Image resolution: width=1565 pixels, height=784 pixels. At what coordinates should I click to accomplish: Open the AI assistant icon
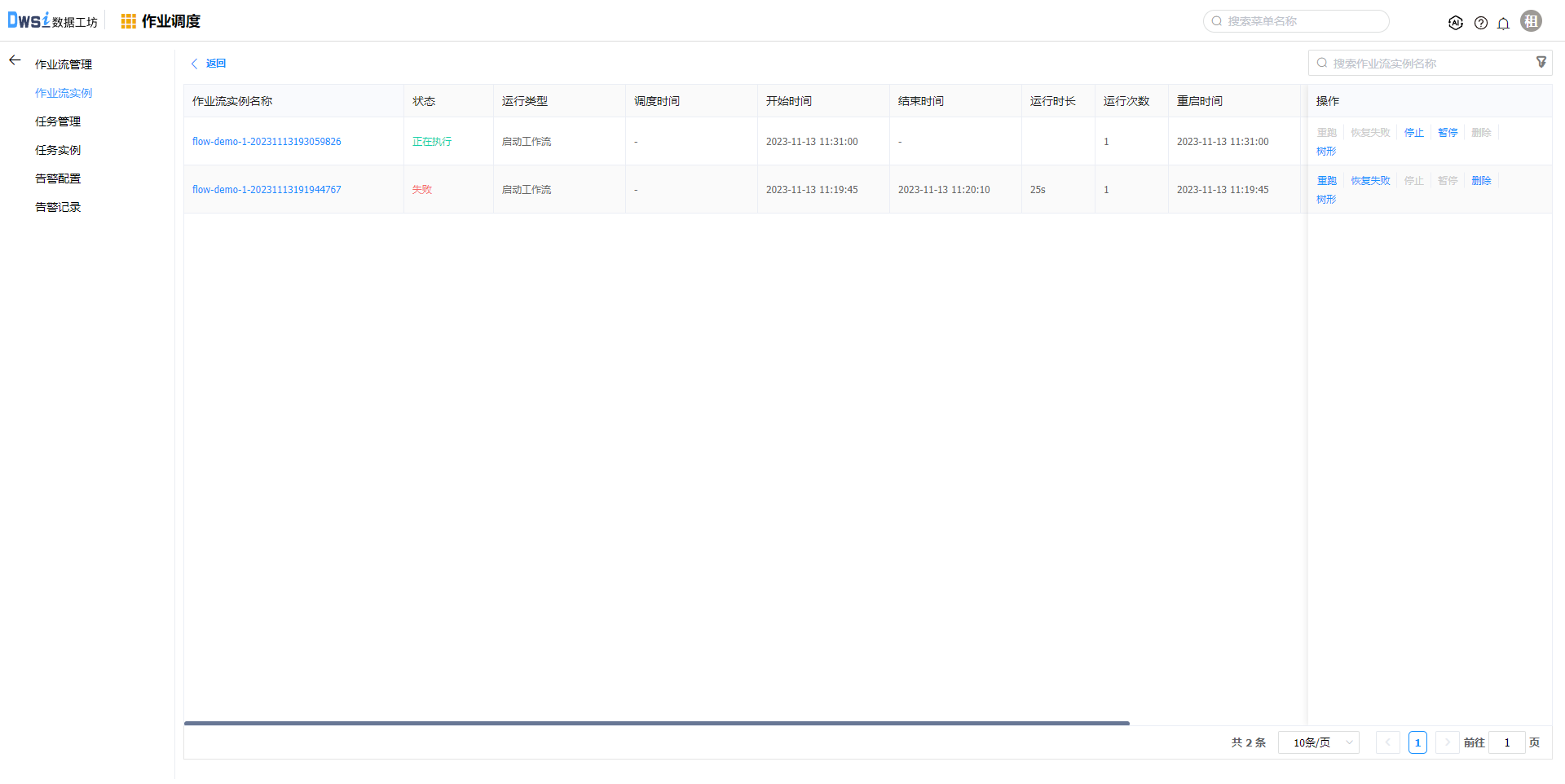pos(1455,23)
